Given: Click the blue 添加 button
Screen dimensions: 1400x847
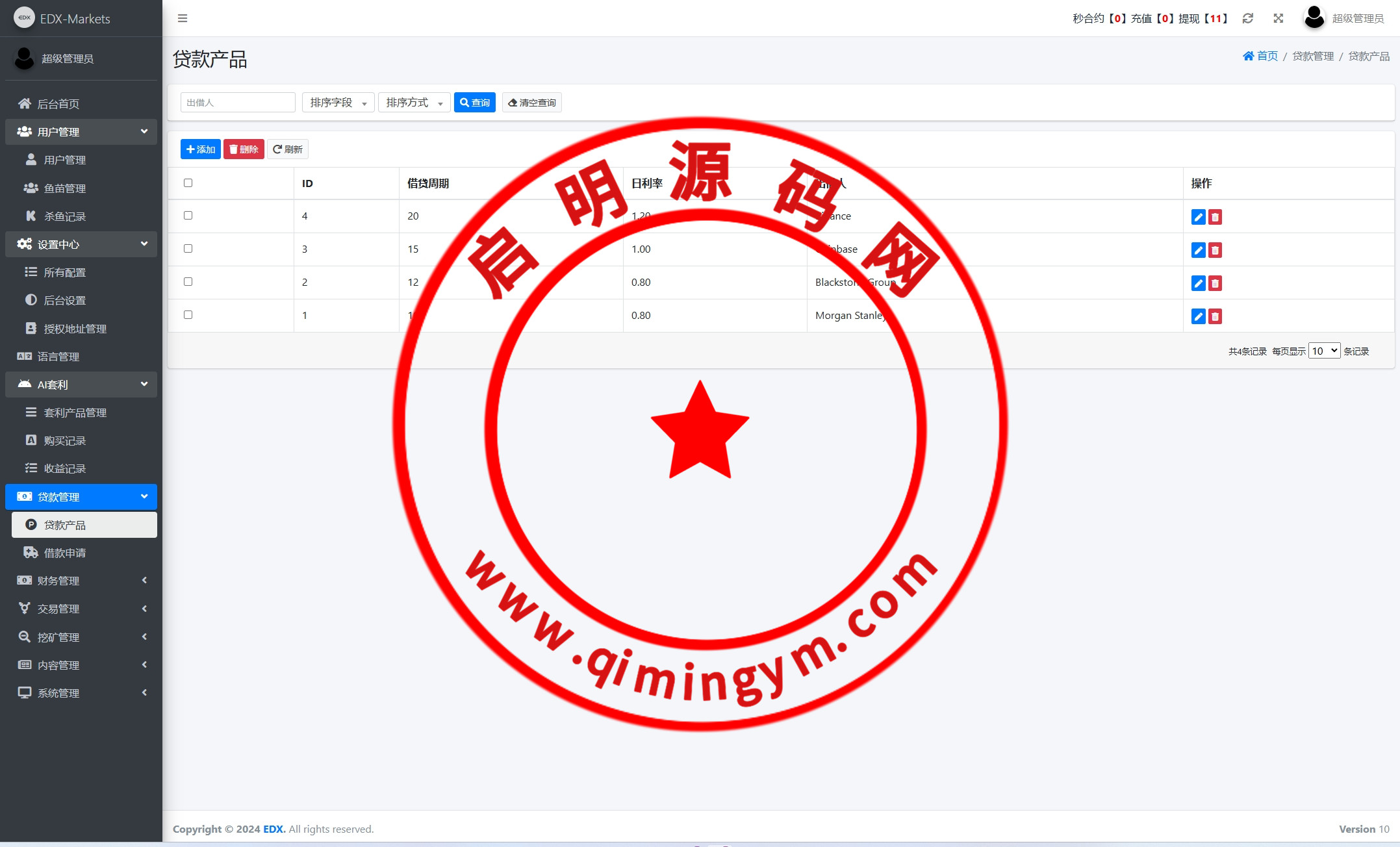Looking at the screenshot, I should click(200, 149).
